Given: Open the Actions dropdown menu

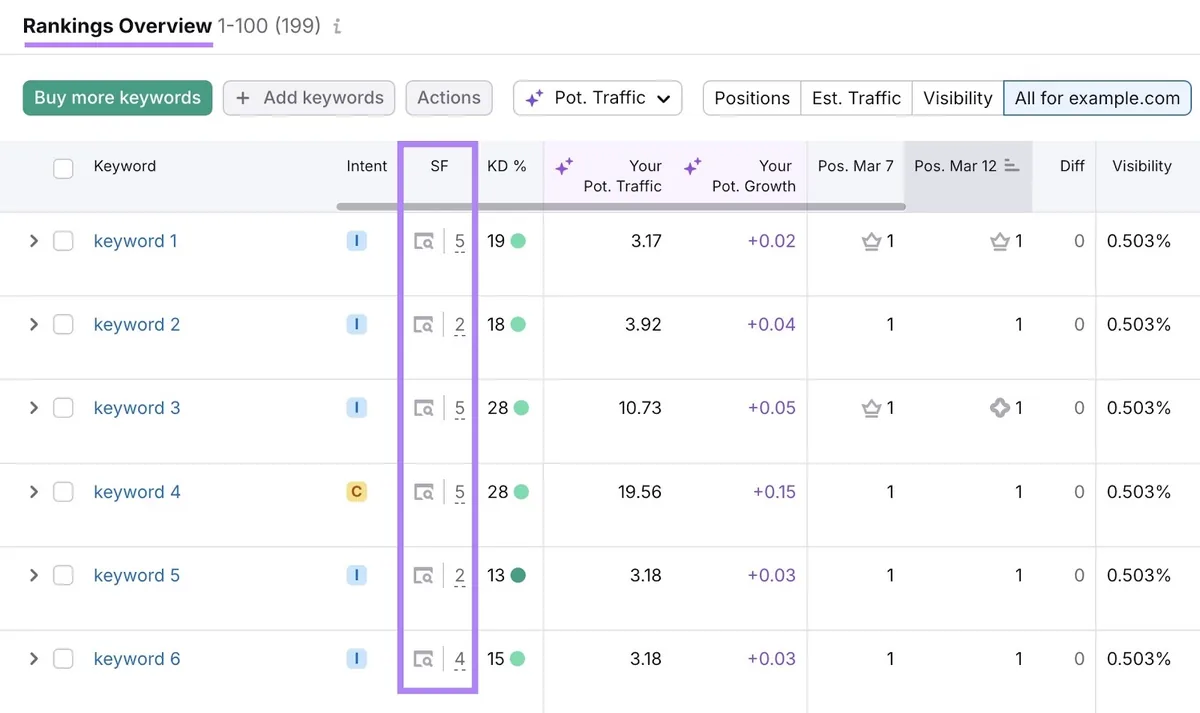Looking at the screenshot, I should pyautogui.click(x=449, y=98).
